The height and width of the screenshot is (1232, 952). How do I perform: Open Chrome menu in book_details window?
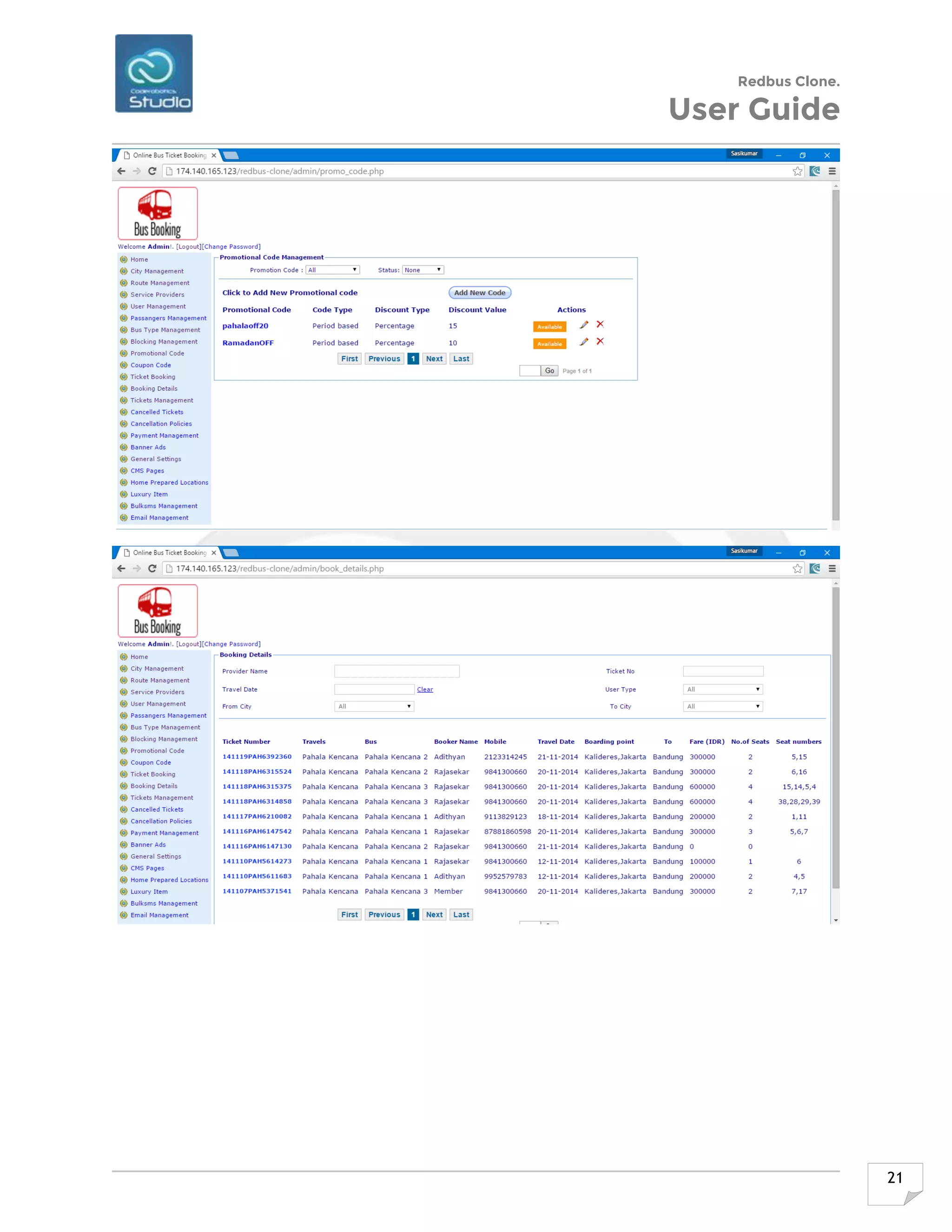pyautogui.click(x=832, y=569)
